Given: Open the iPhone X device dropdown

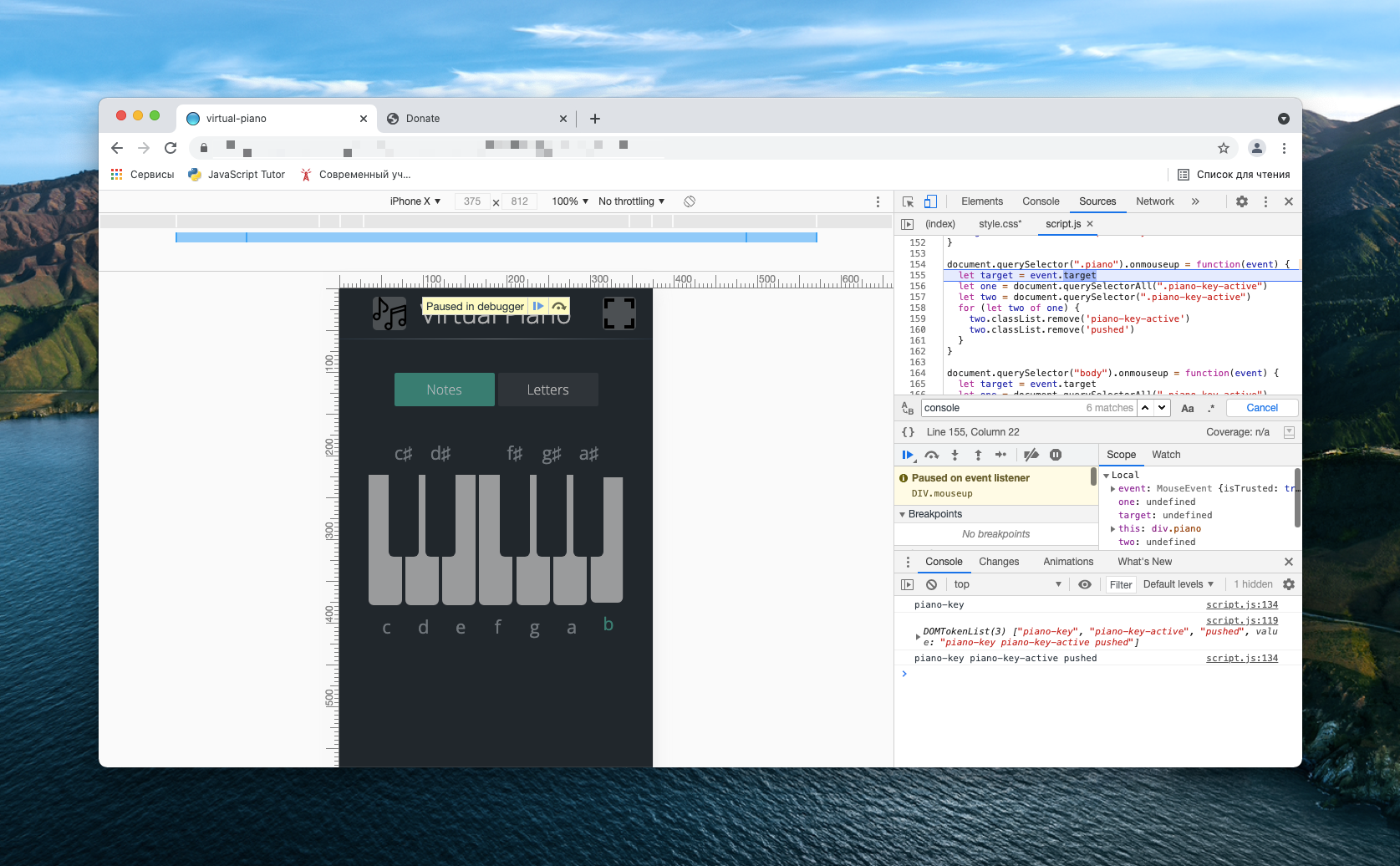Looking at the screenshot, I should [415, 201].
